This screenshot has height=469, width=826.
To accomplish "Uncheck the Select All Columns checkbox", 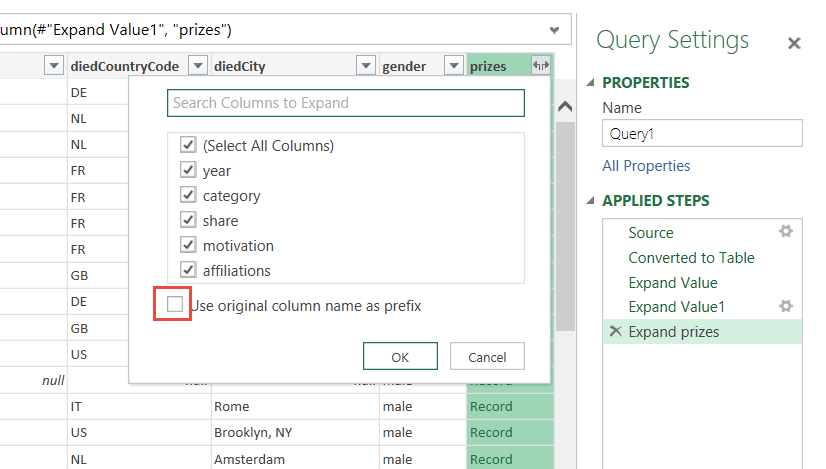I will click(x=187, y=145).
